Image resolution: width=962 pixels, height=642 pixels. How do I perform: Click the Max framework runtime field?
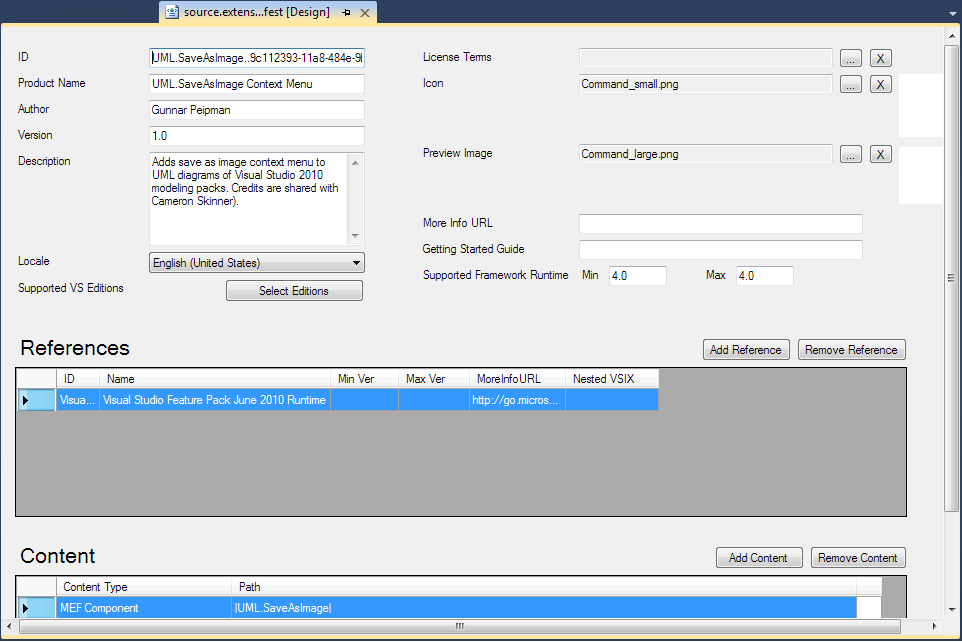764,276
